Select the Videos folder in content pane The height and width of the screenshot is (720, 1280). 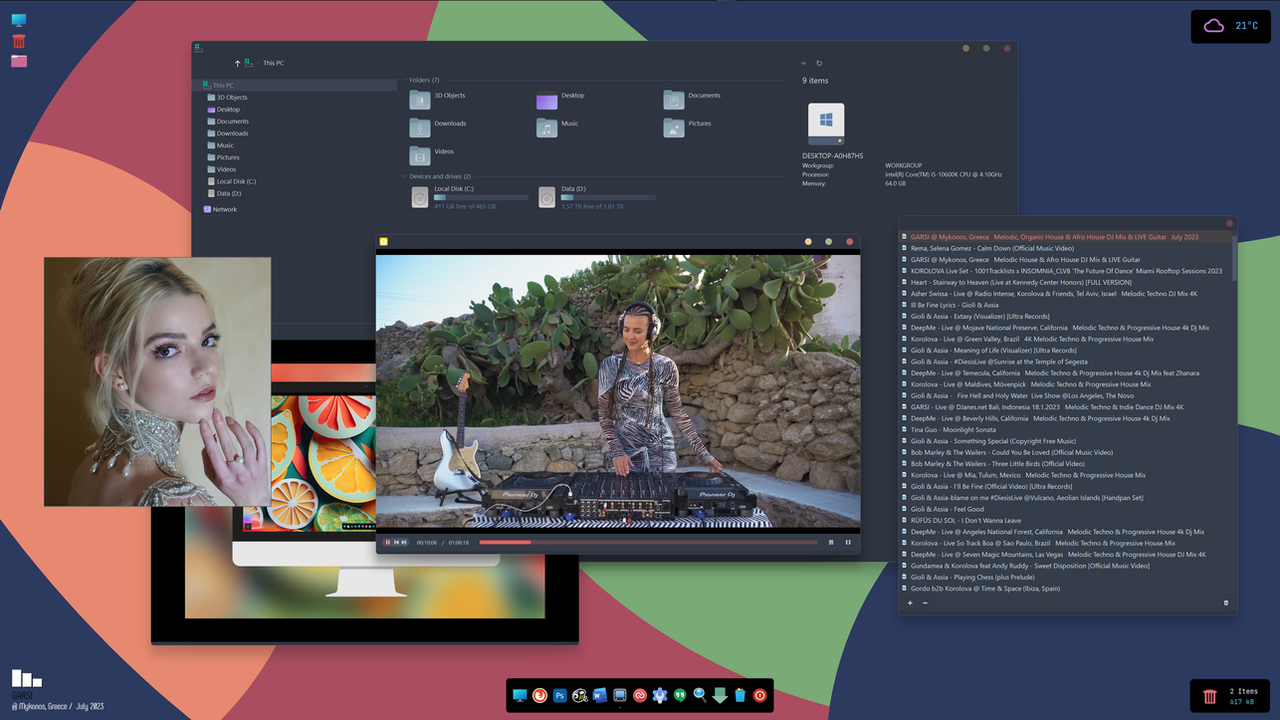pos(432,155)
